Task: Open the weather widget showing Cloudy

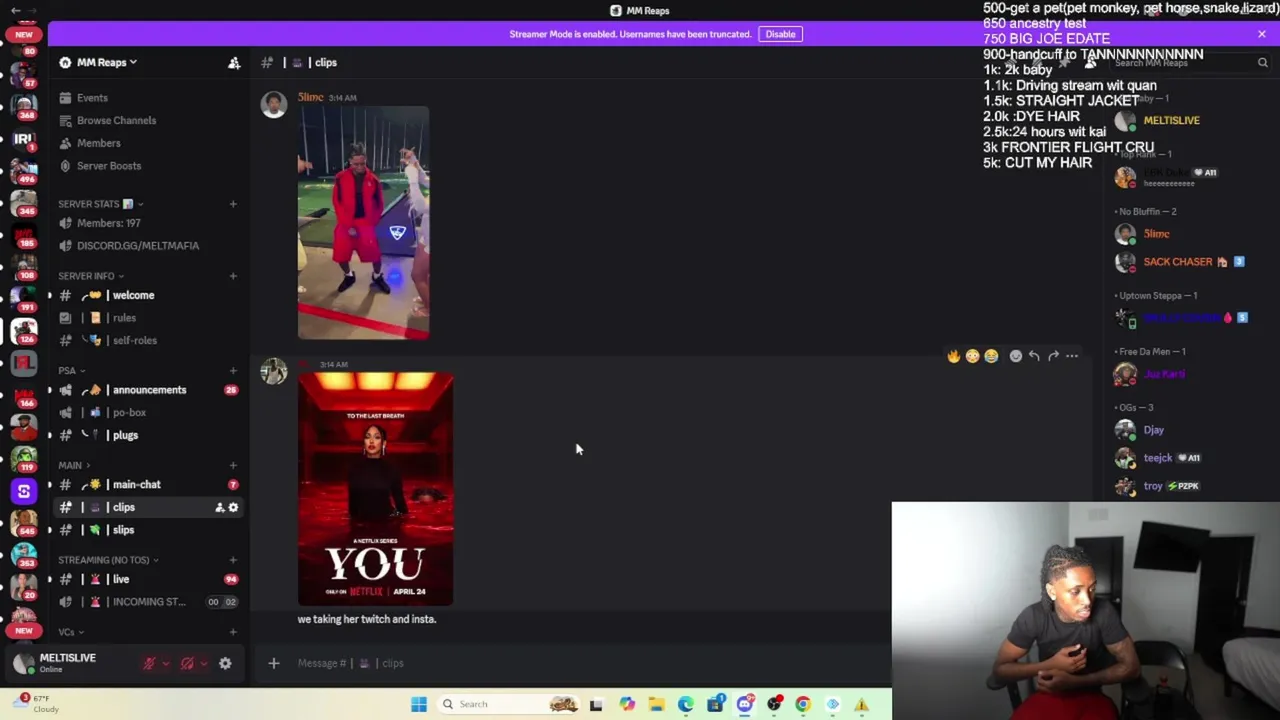Action: (35, 704)
